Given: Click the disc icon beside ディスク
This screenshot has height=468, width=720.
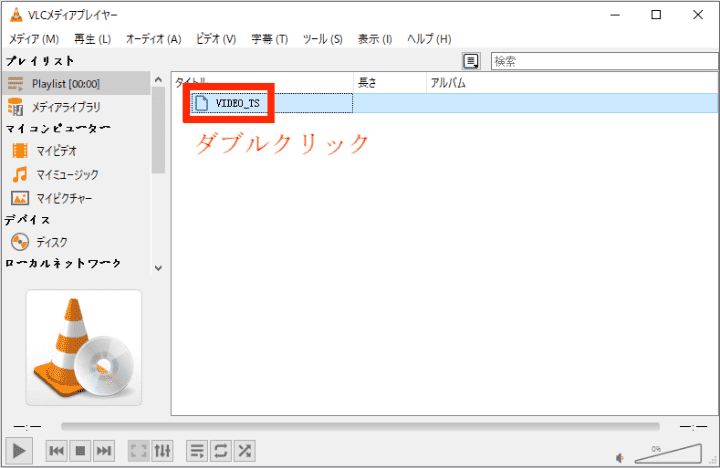Looking at the screenshot, I should click(x=20, y=242).
